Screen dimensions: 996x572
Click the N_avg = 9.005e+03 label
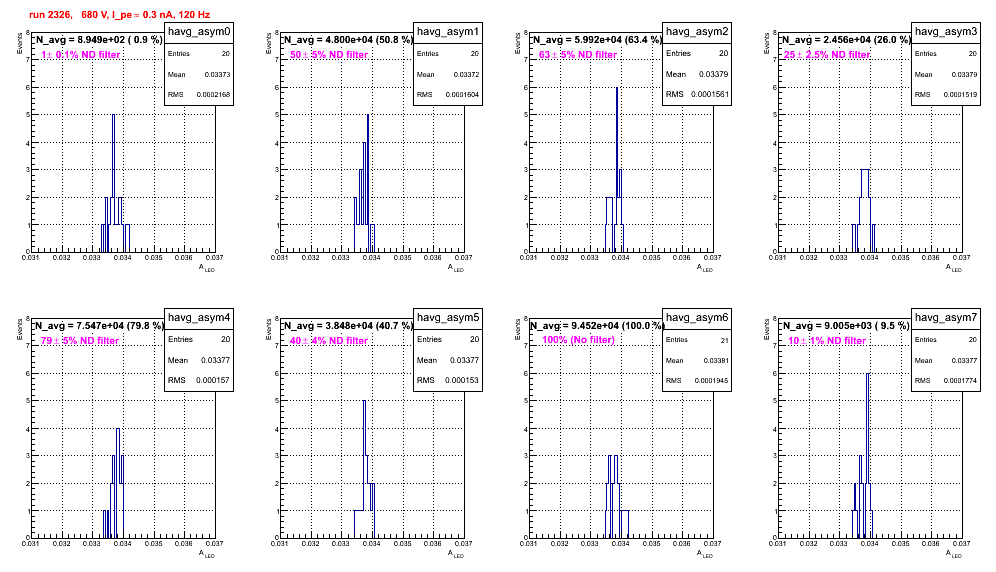(x=845, y=326)
